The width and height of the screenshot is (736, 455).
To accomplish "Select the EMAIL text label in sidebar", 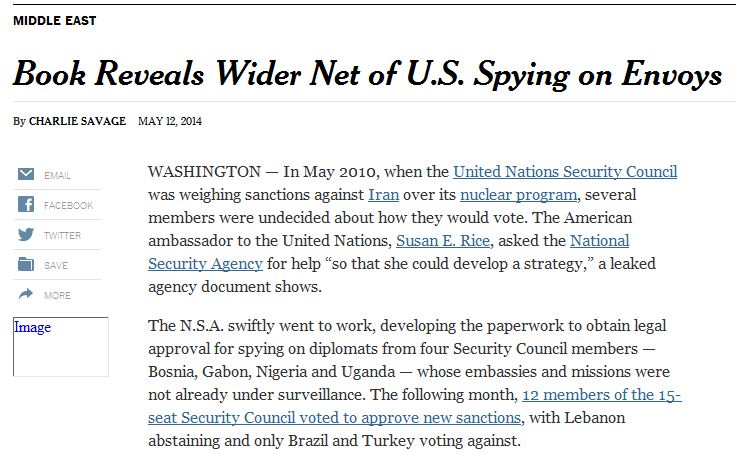I will [x=57, y=176].
